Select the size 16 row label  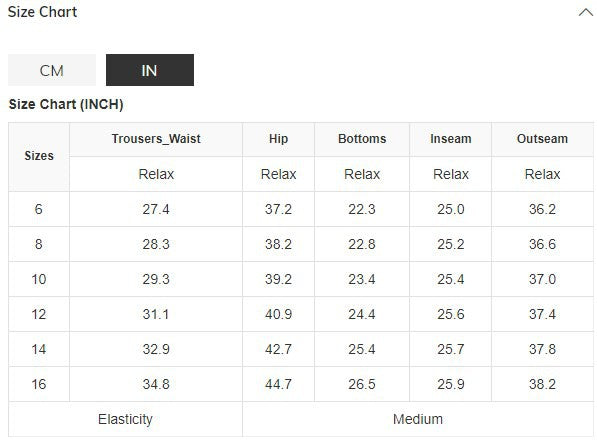click(39, 384)
